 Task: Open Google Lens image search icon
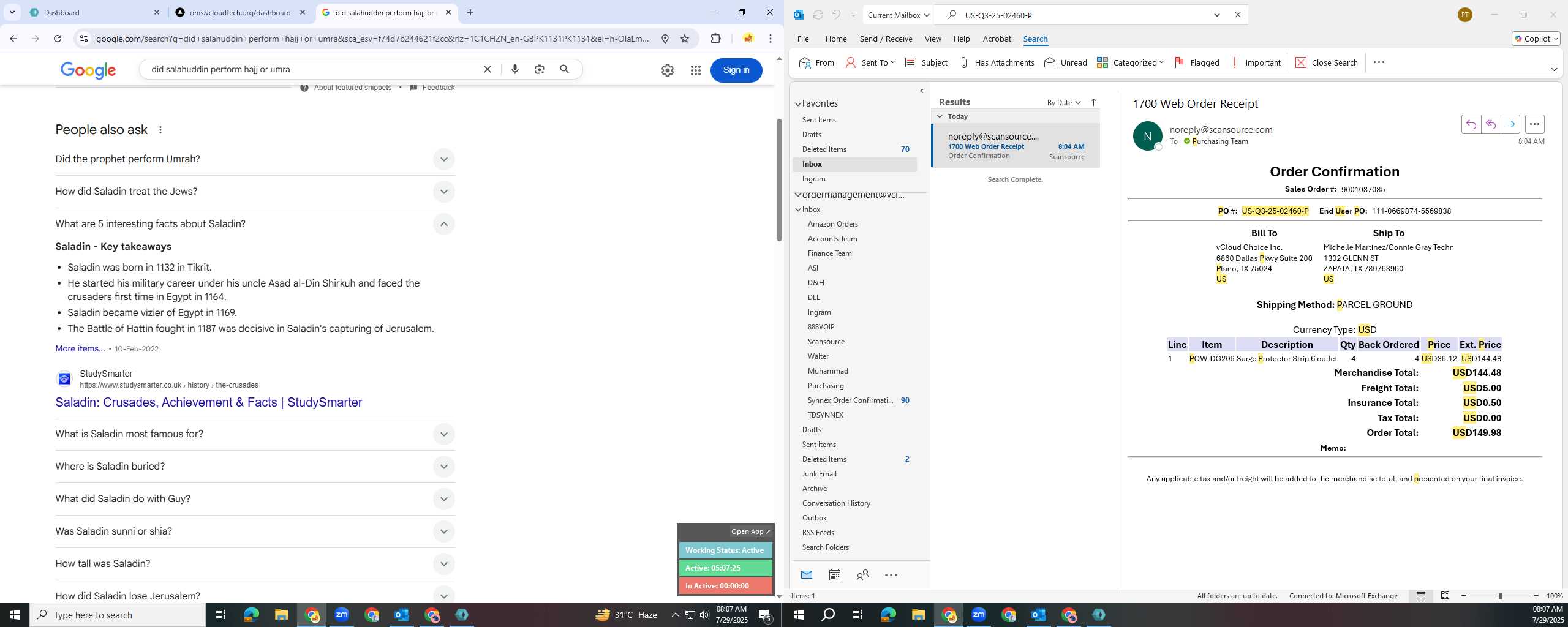(x=539, y=69)
